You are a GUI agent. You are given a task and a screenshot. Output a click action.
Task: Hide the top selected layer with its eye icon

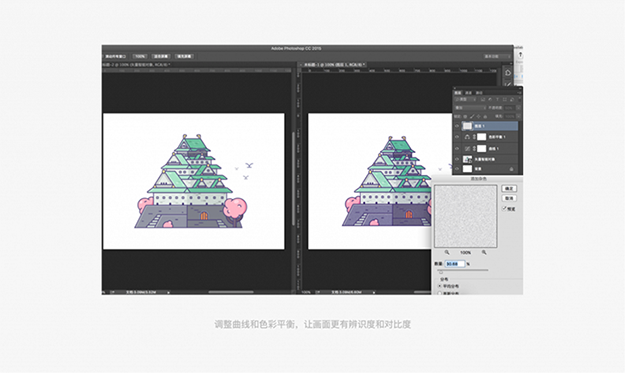point(457,126)
